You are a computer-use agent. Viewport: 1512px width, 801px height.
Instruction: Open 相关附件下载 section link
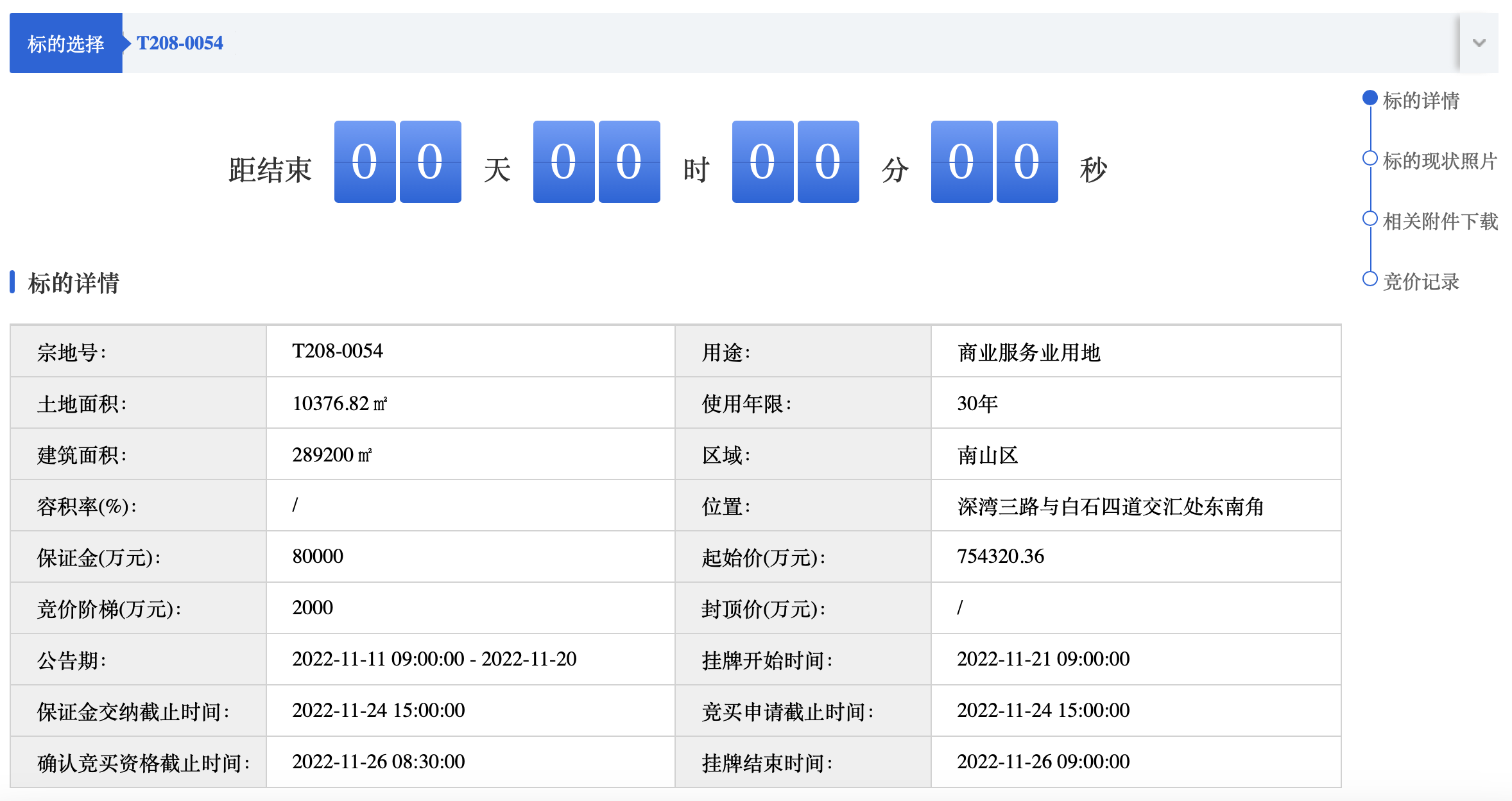[x=1439, y=221]
